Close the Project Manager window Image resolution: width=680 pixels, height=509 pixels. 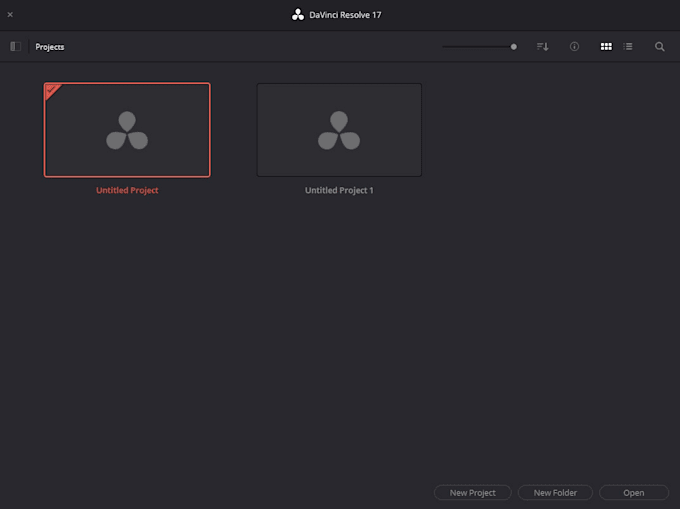click(x=10, y=15)
